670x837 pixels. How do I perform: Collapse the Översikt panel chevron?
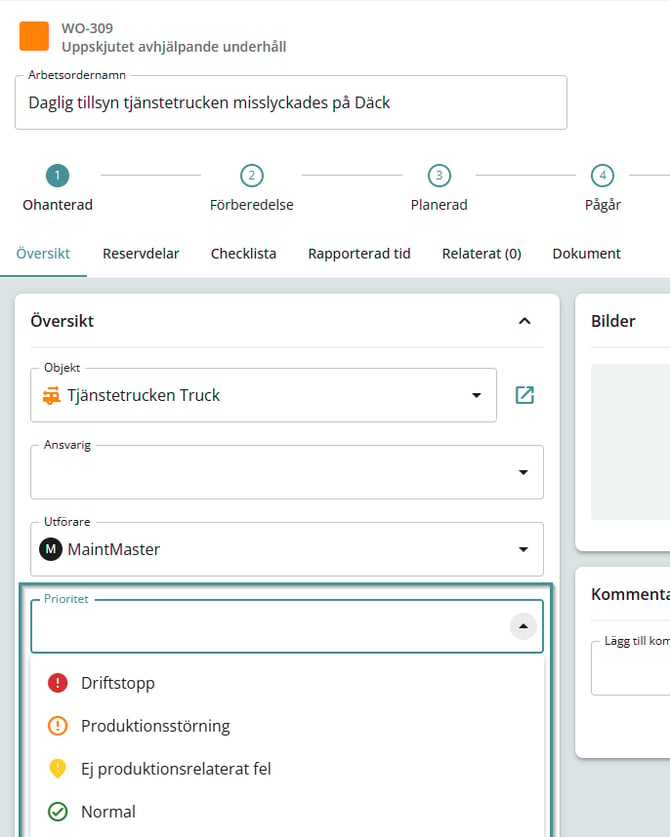click(525, 321)
